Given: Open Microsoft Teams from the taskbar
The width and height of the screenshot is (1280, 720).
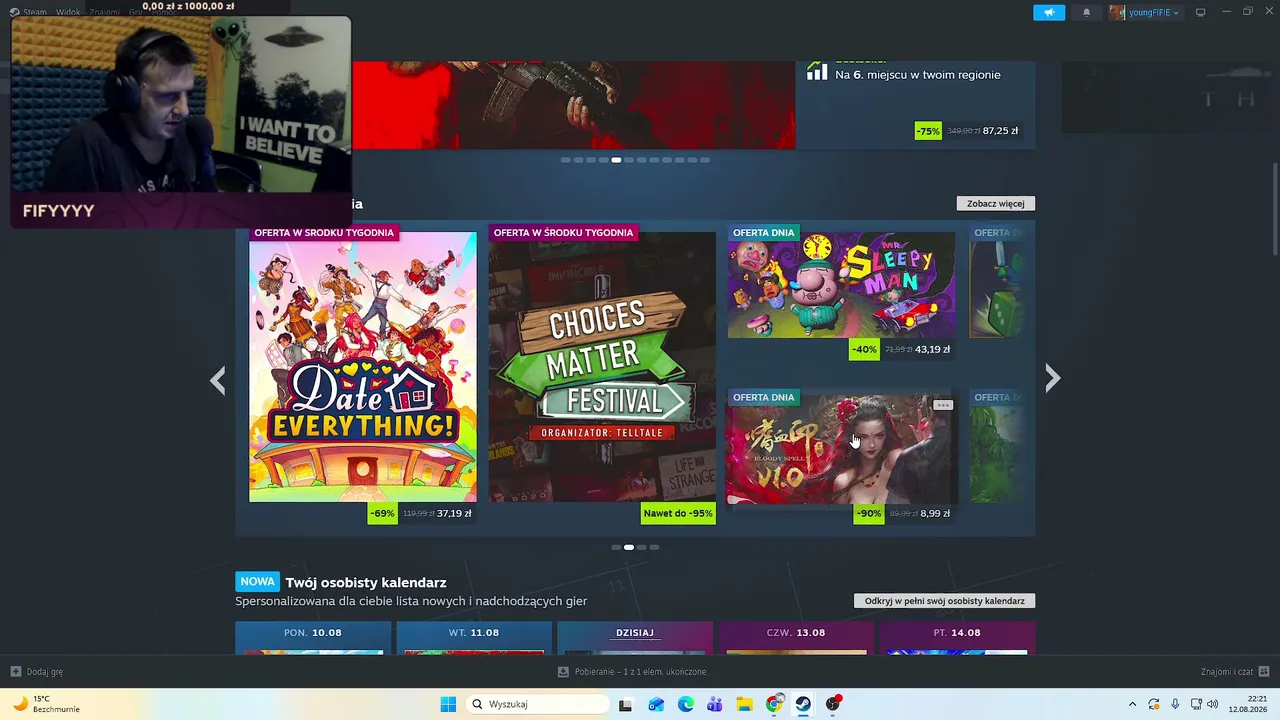Looking at the screenshot, I should pos(715,704).
